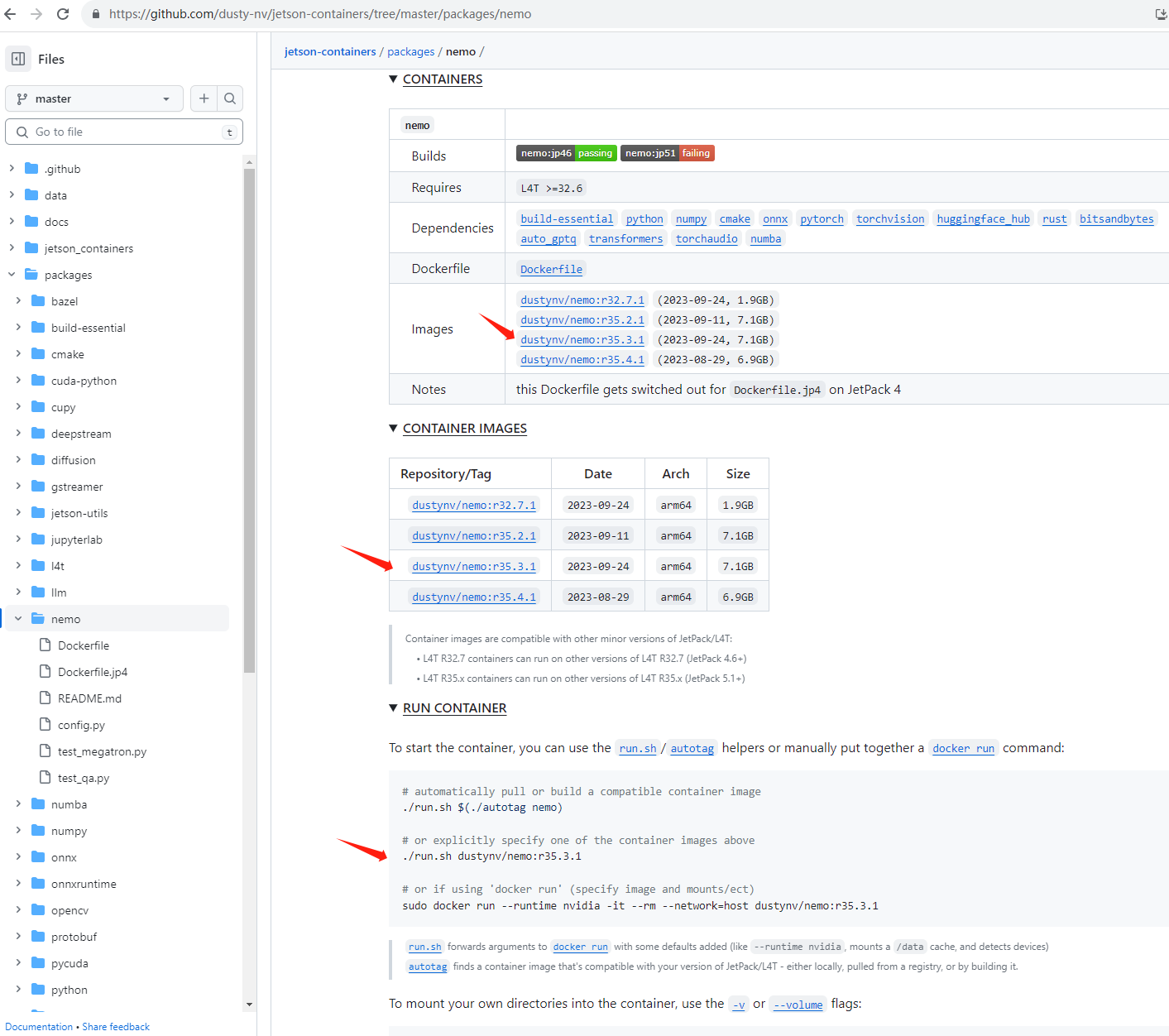Click the nemo:jp46 passing badge
This screenshot has height=1036, width=1169.
coord(567,153)
